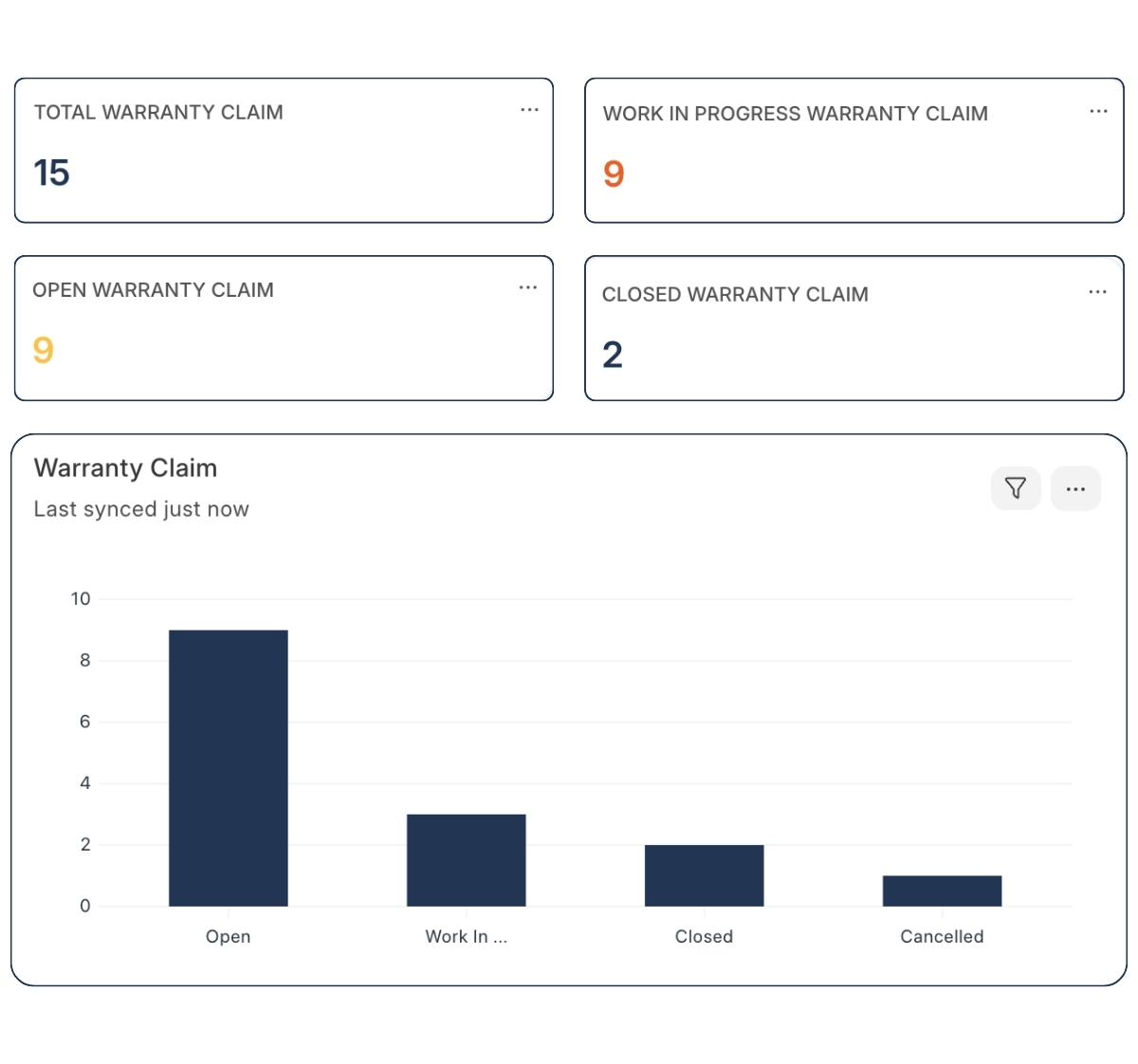Click the Work In Progress count 9
Viewport: 1138px width, 1064px height.
614,174
